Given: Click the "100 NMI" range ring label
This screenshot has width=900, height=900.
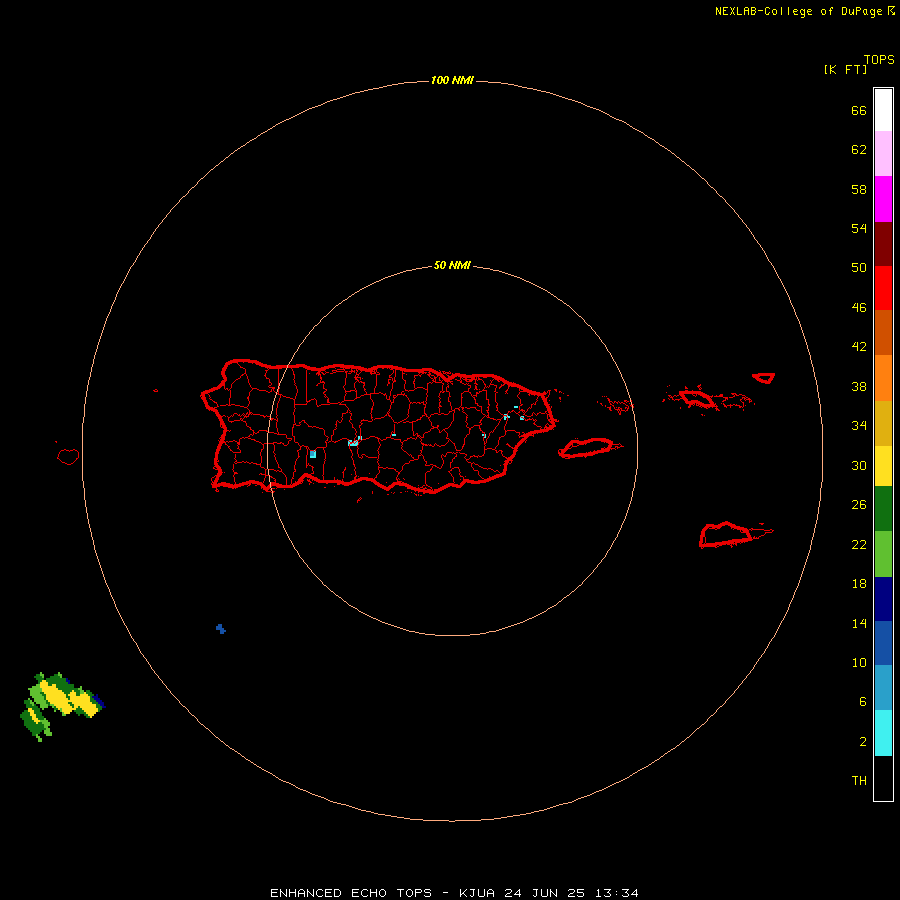Looking at the screenshot, I should click(x=452, y=80).
